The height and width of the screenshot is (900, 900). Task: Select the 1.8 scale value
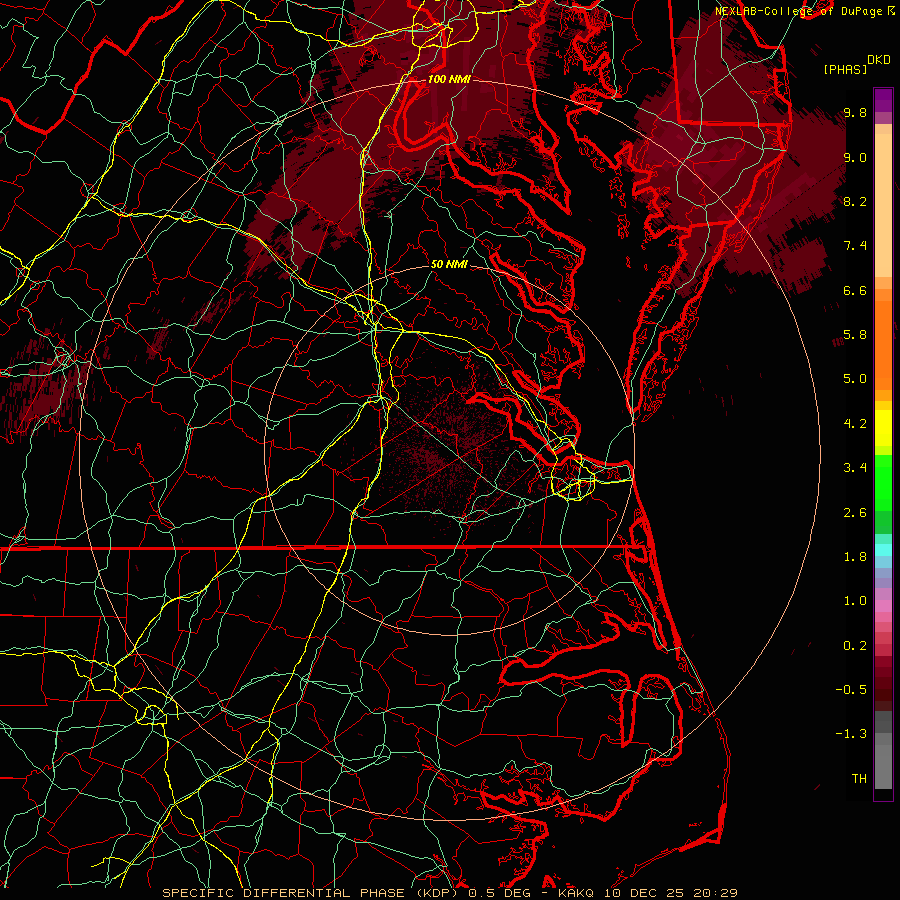[x=855, y=557]
